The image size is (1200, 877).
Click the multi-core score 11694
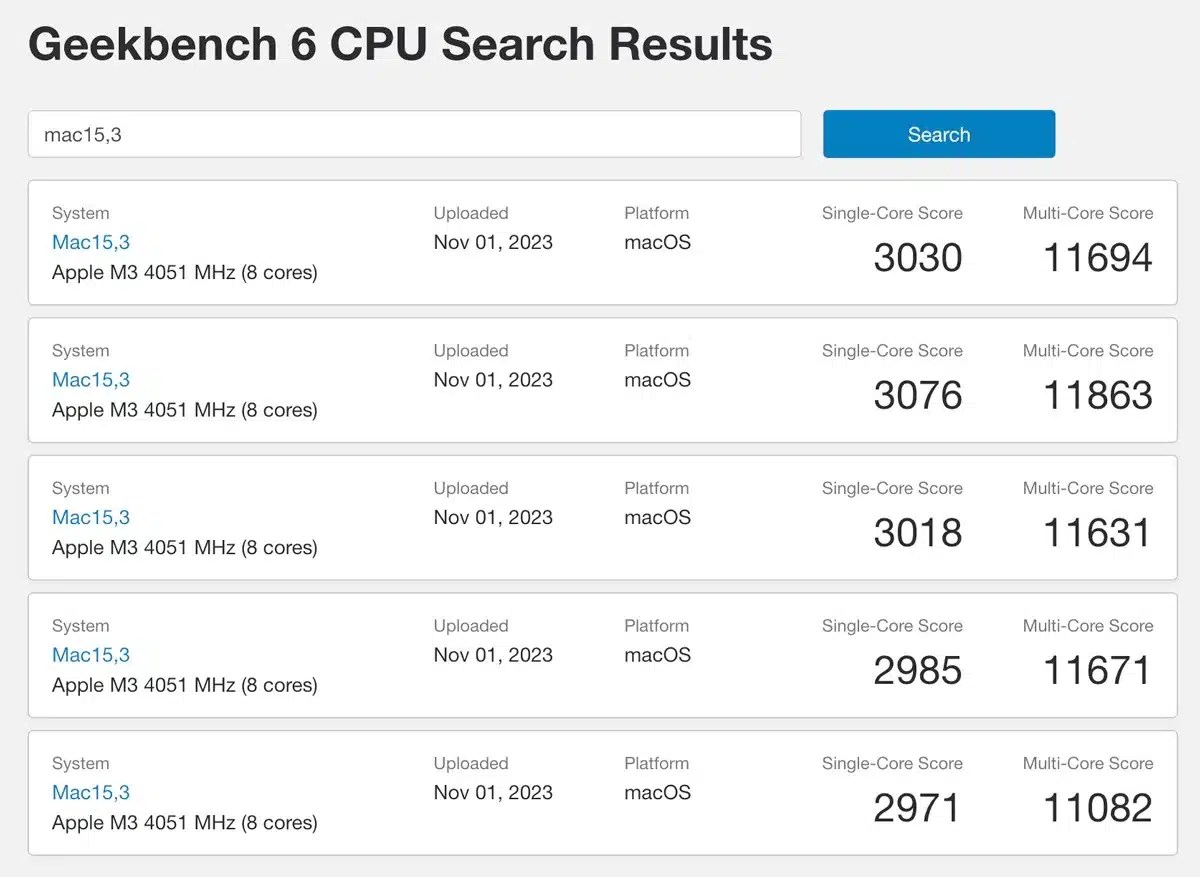(1097, 258)
